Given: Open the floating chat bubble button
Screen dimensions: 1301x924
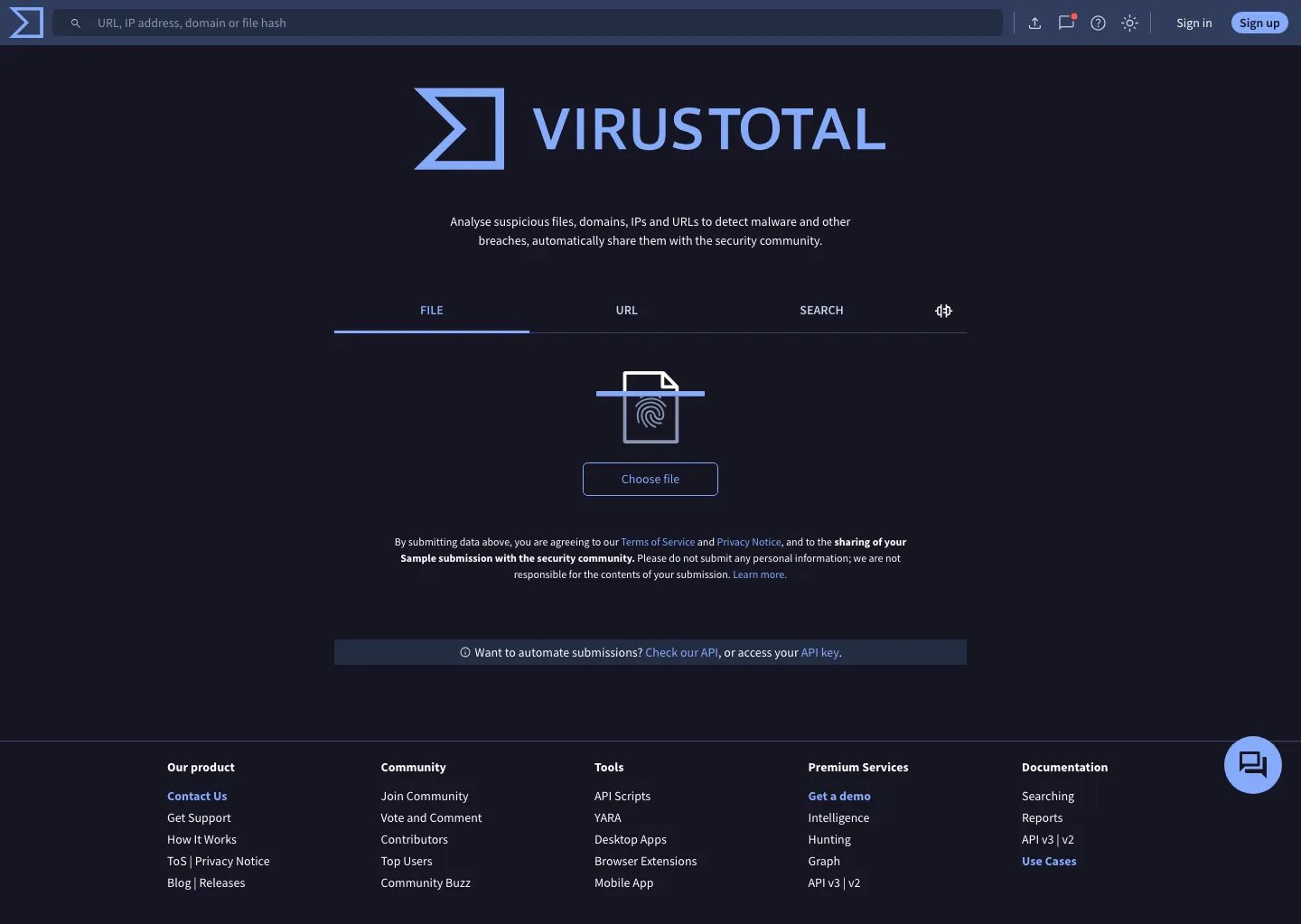Looking at the screenshot, I should [1253, 765].
